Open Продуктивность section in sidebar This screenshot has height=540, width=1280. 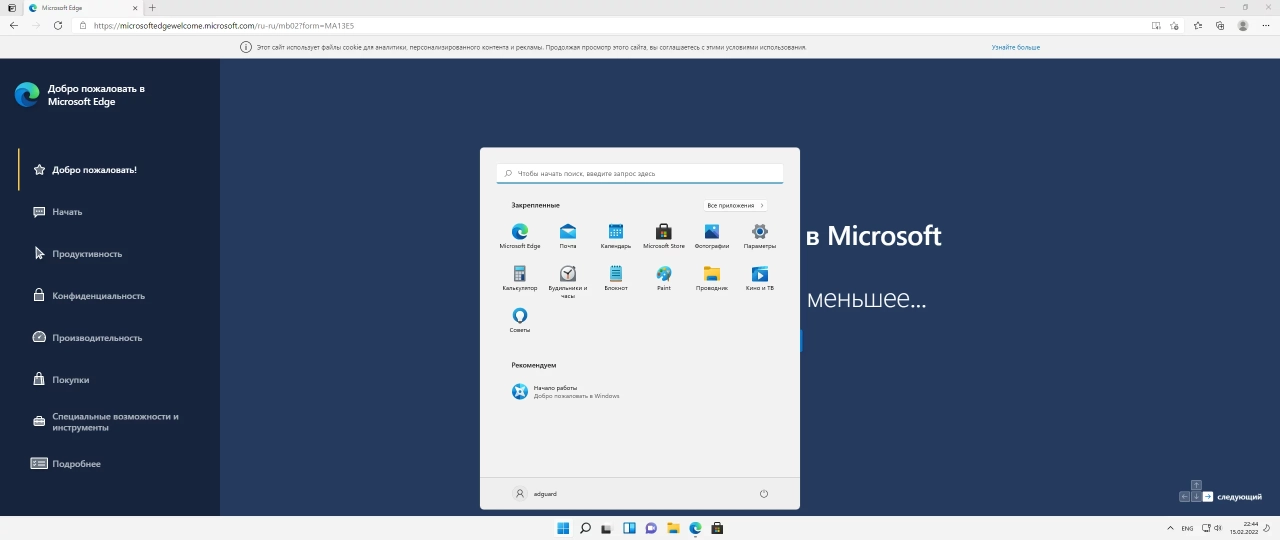[77, 254]
